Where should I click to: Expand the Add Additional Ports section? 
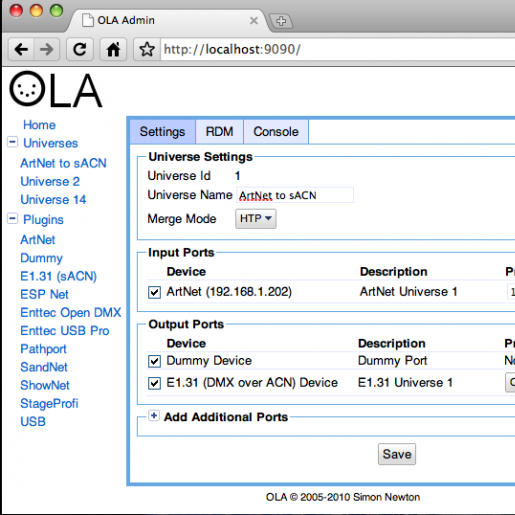pos(154,416)
